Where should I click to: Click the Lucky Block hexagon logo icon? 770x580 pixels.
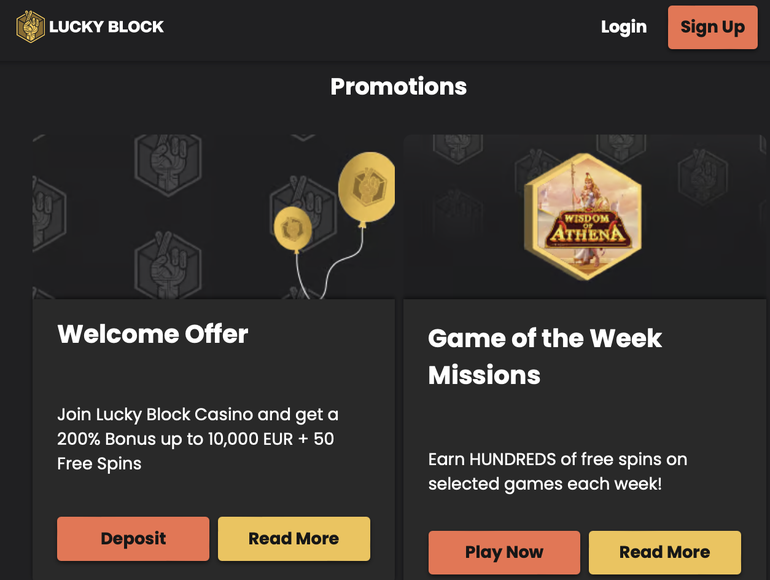[31, 27]
